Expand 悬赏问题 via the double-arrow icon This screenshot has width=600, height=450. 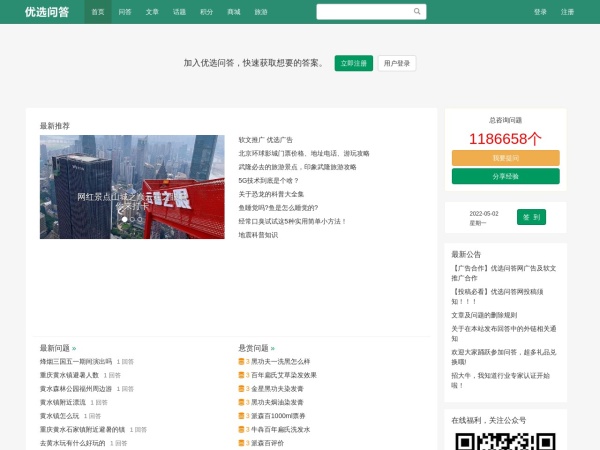(272, 348)
